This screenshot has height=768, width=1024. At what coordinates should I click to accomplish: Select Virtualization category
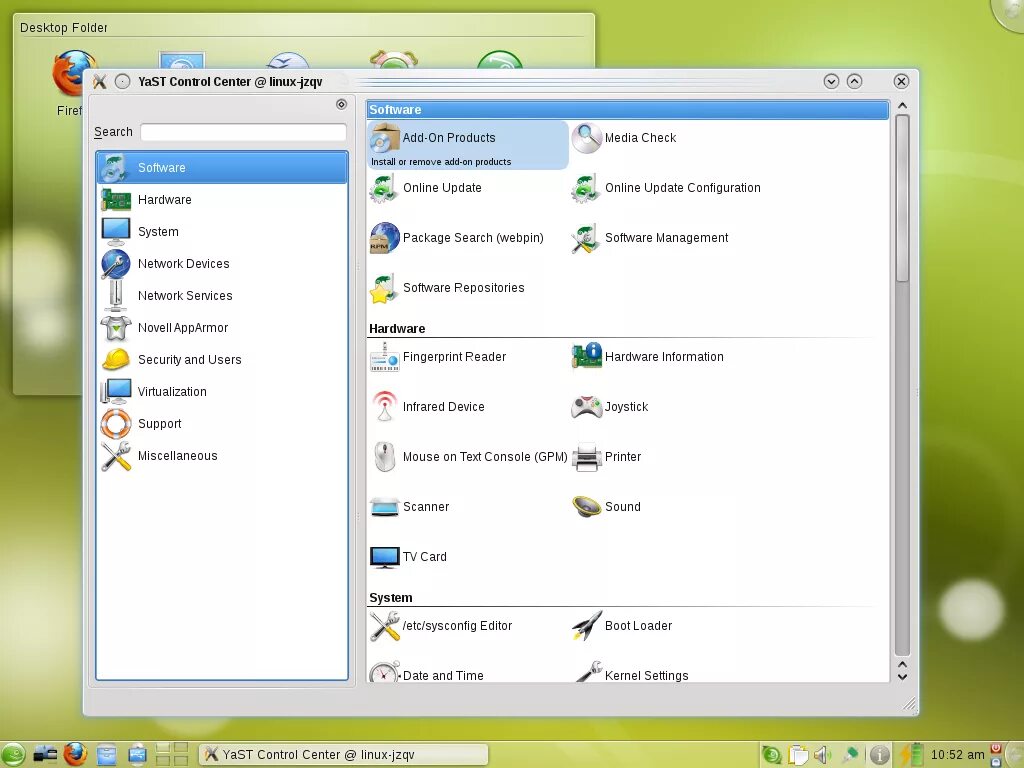(222, 392)
